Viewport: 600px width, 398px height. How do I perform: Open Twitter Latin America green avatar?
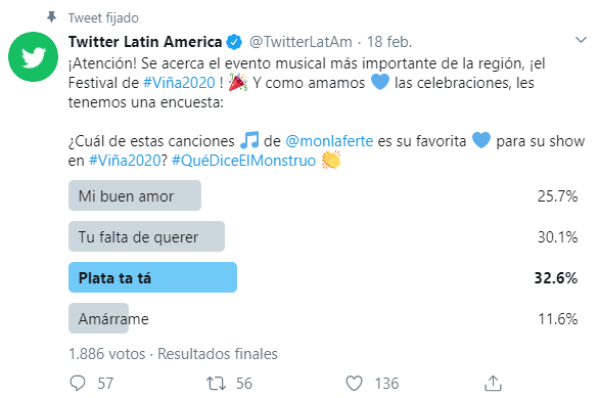click(33, 57)
